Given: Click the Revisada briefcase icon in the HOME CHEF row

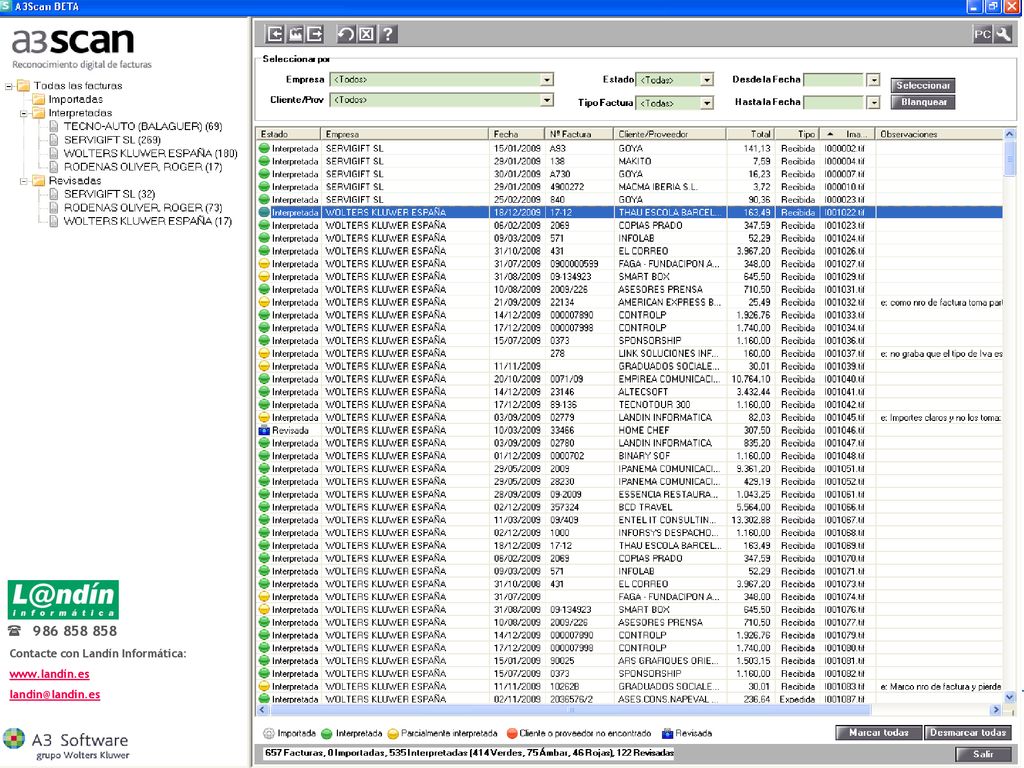Looking at the screenshot, I should (x=264, y=430).
